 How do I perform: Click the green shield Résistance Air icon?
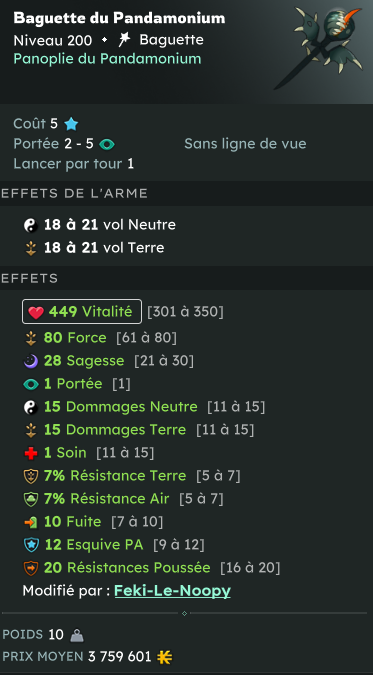point(31,499)
